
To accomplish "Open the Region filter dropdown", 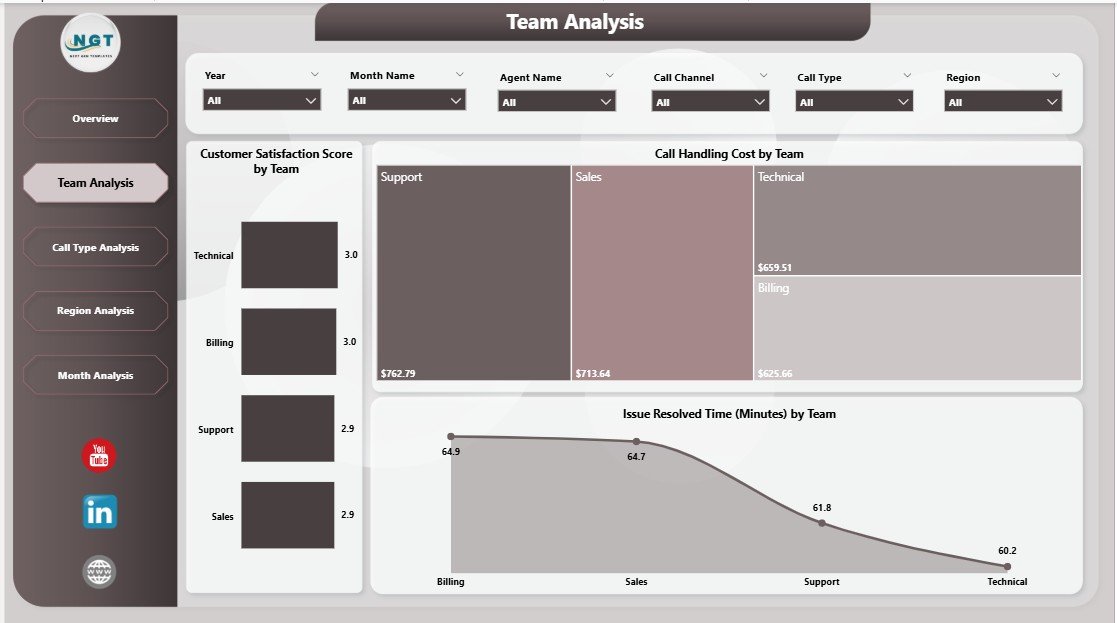I will tap(1002, 100).
